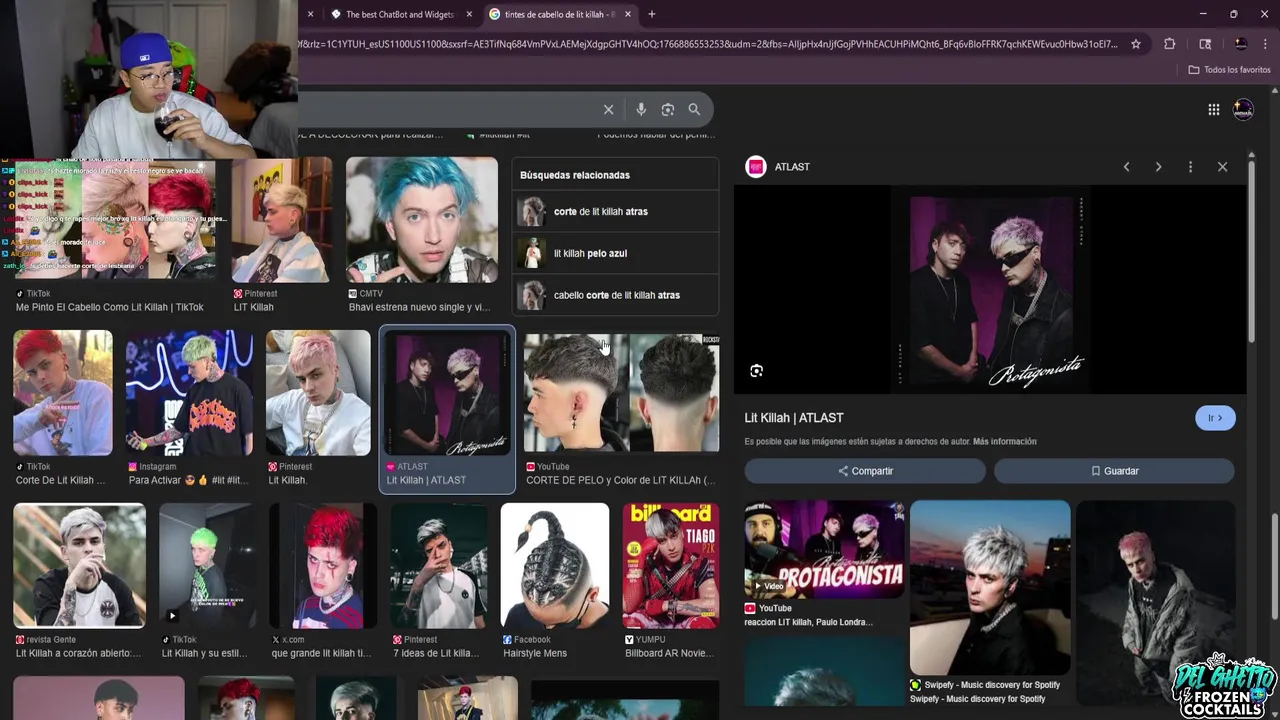Open the Pinterest Lit Killah. pink hair thumbnail
Viewport: 1280px width, 720px height.
pyautogui.click(x=318, y=393)
